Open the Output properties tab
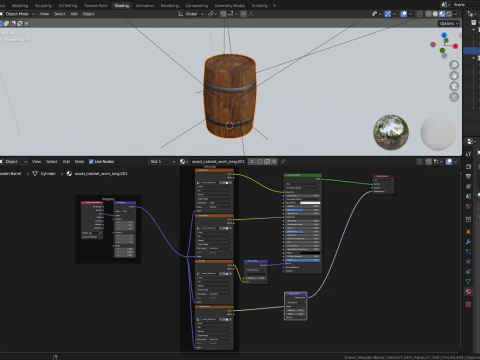480x360 pixels. (x=468, y=176)
